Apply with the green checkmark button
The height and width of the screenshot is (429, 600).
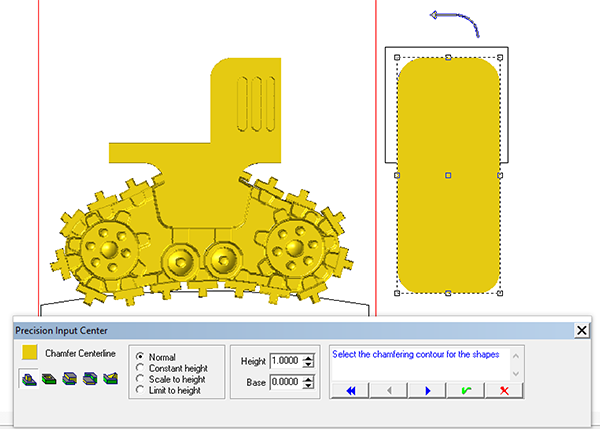(466, 390)
